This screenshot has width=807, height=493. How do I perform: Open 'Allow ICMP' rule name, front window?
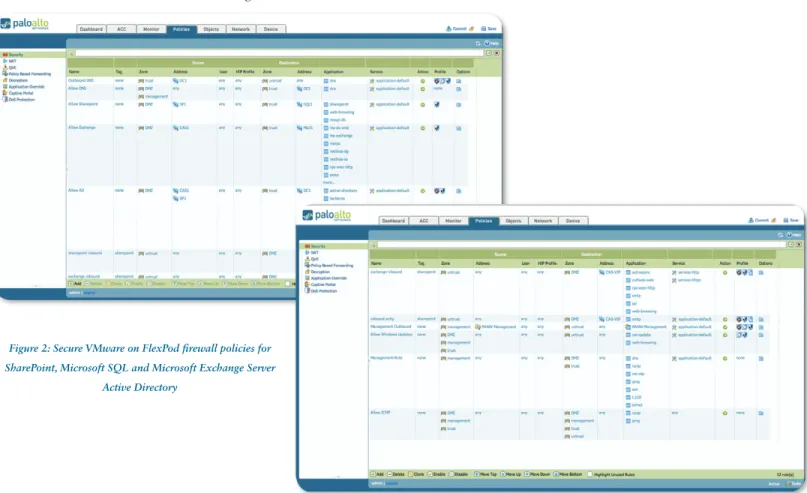tap(381, 413)
